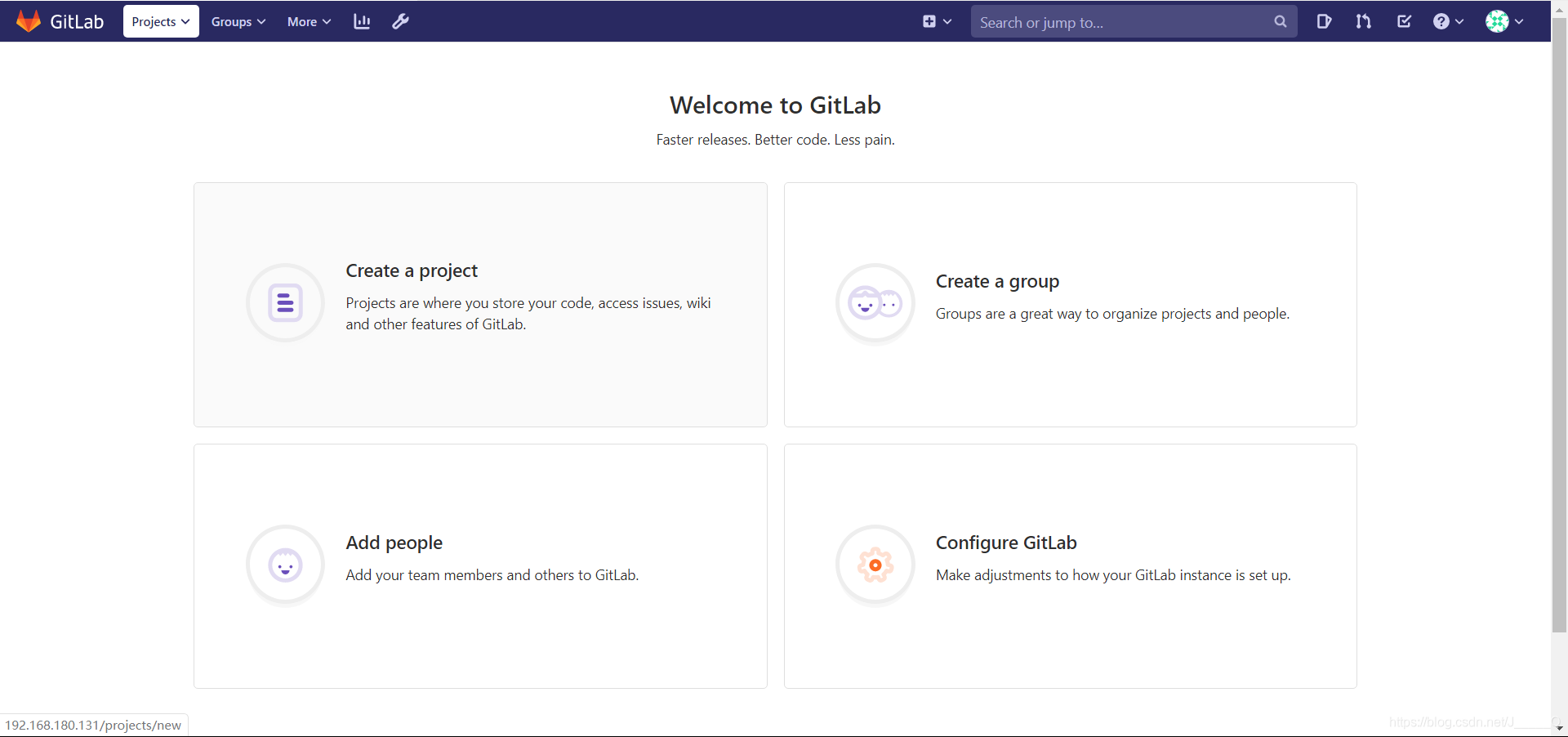The image size is (1568, 737).
Task: Open the Issues icon in navbar
Action: (x=1324, y=21)
